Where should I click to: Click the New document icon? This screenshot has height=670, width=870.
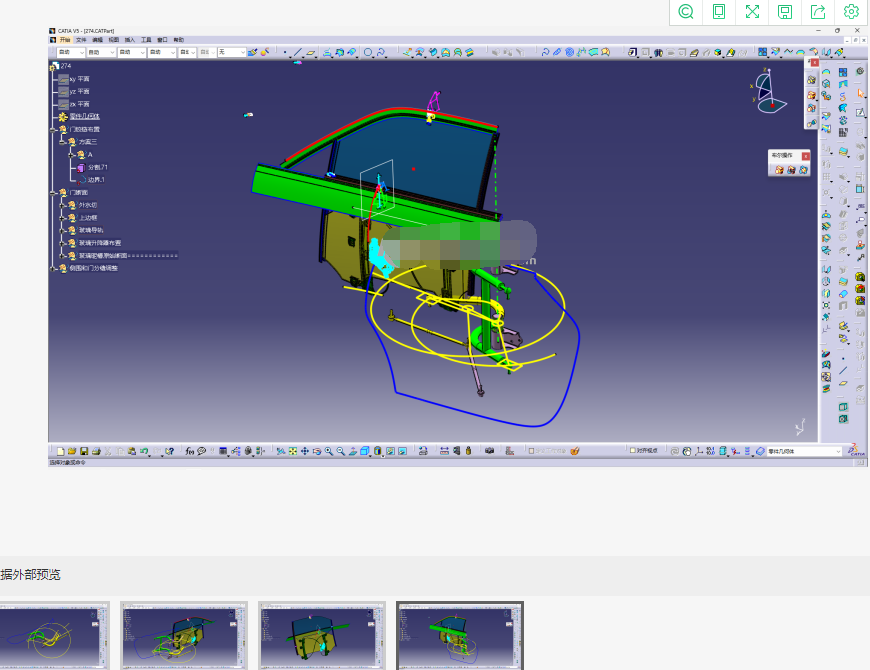tap(60, 451)
